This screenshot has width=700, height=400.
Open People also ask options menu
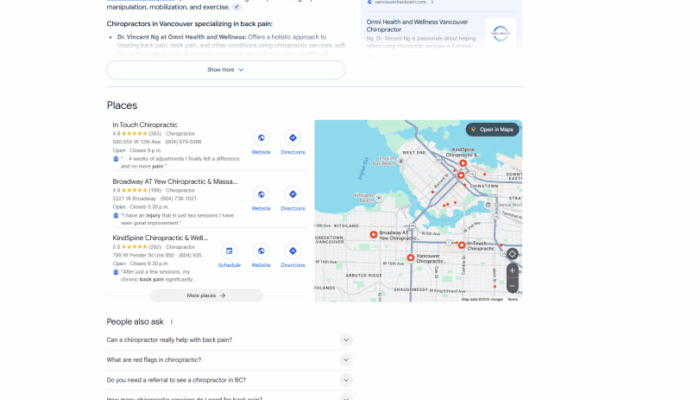click(171, 322)
